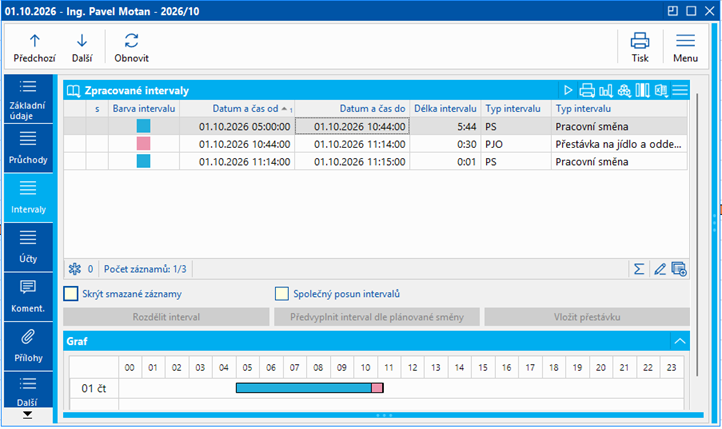Sort by Datum a čas do column header
The height and width of the screenshot is (429, 722).
[x=352, y=109]
